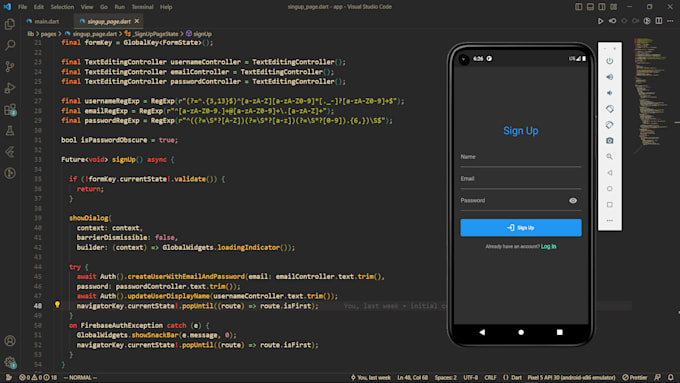The width and height of the screenshot is (680, 383).
Task: Change encoding via 'UTF-8' status item
Action: point(471,377)
